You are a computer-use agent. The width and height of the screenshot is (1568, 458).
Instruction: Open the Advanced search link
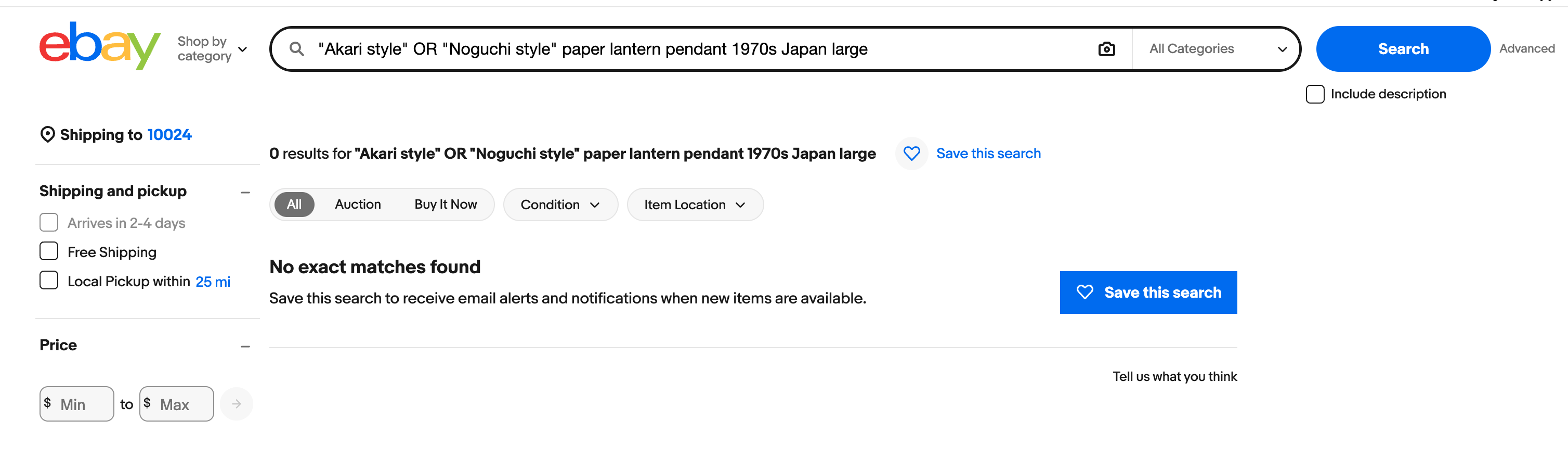click(1526, 49)
